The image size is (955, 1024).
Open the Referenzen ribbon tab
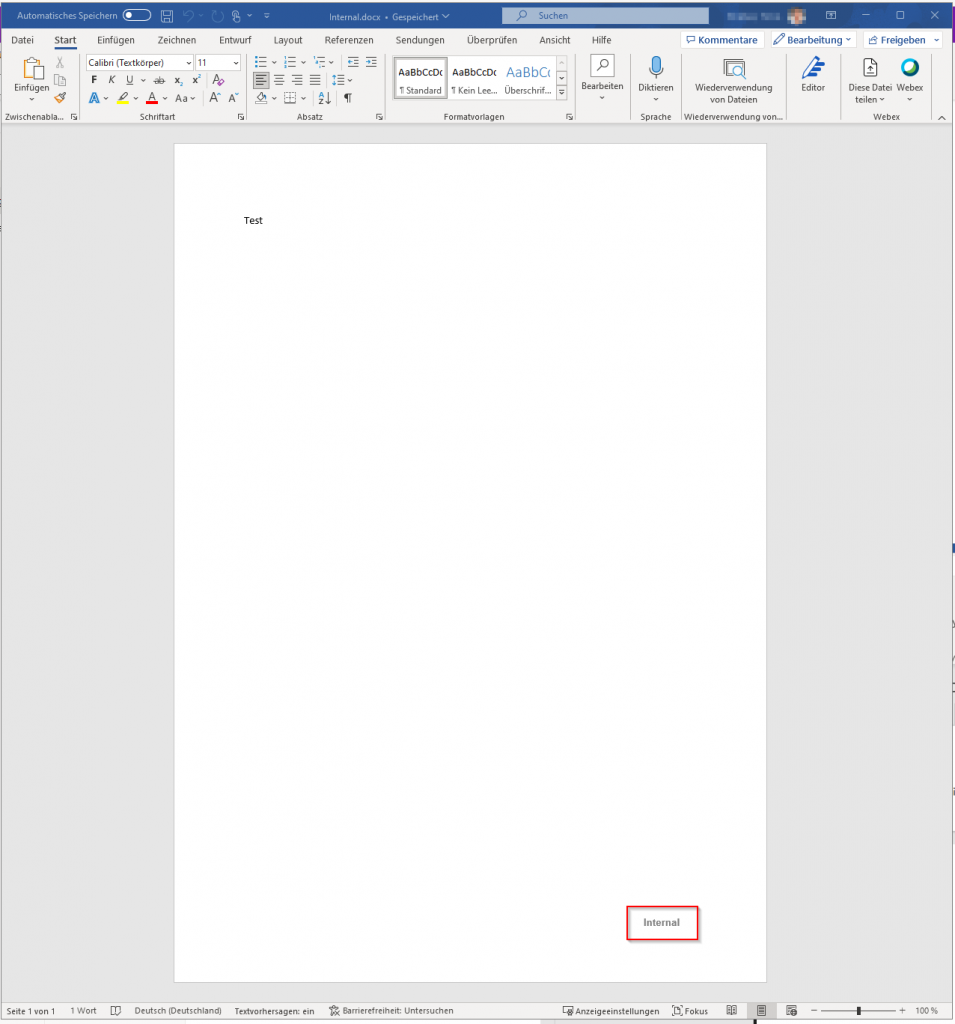pyautogui.click(x=348, y=40)
